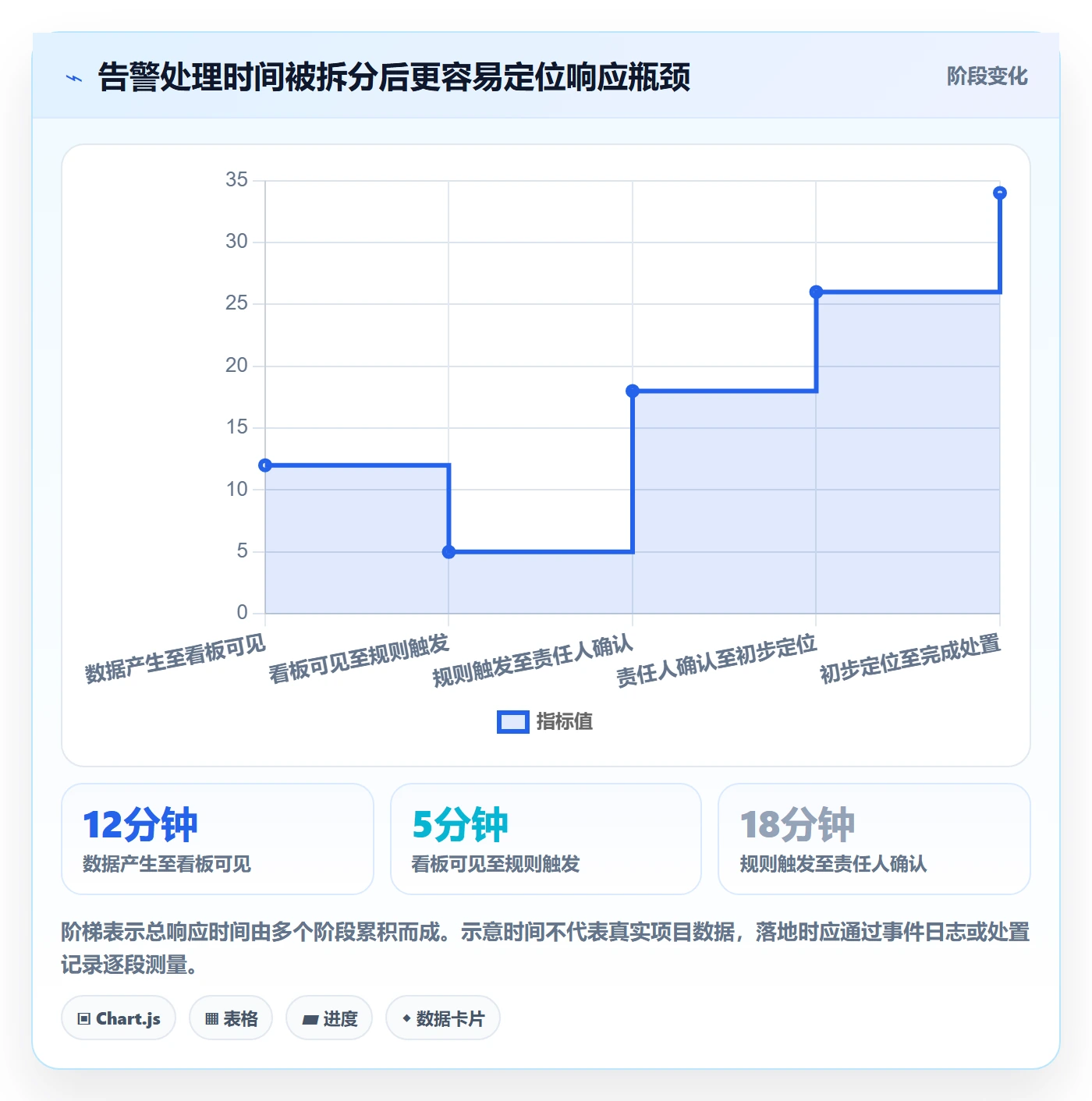This screenshot has height=1101, width=1092.
Task: Click the 看板可见至规则触发 caption in the second card
Action: 496,864
